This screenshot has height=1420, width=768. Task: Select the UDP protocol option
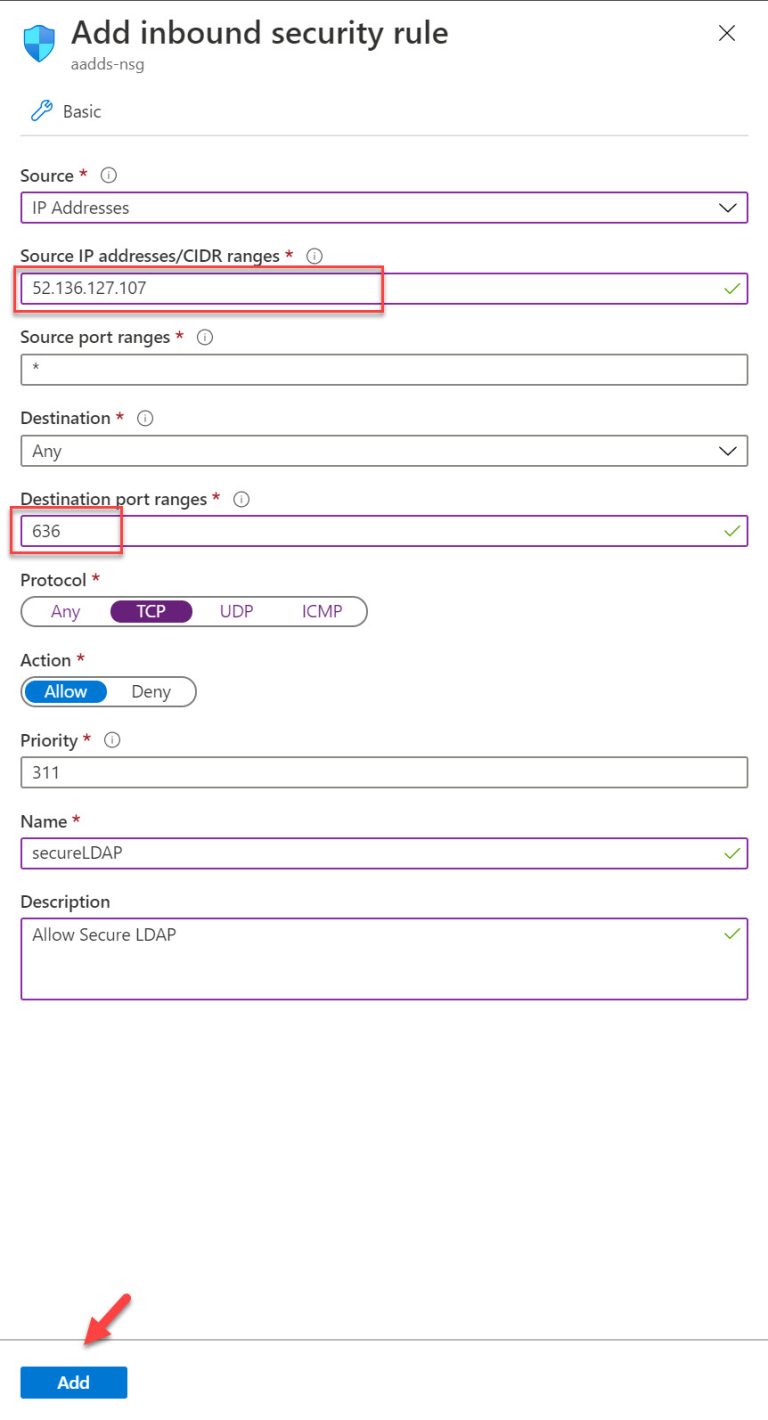pos(236,611)
